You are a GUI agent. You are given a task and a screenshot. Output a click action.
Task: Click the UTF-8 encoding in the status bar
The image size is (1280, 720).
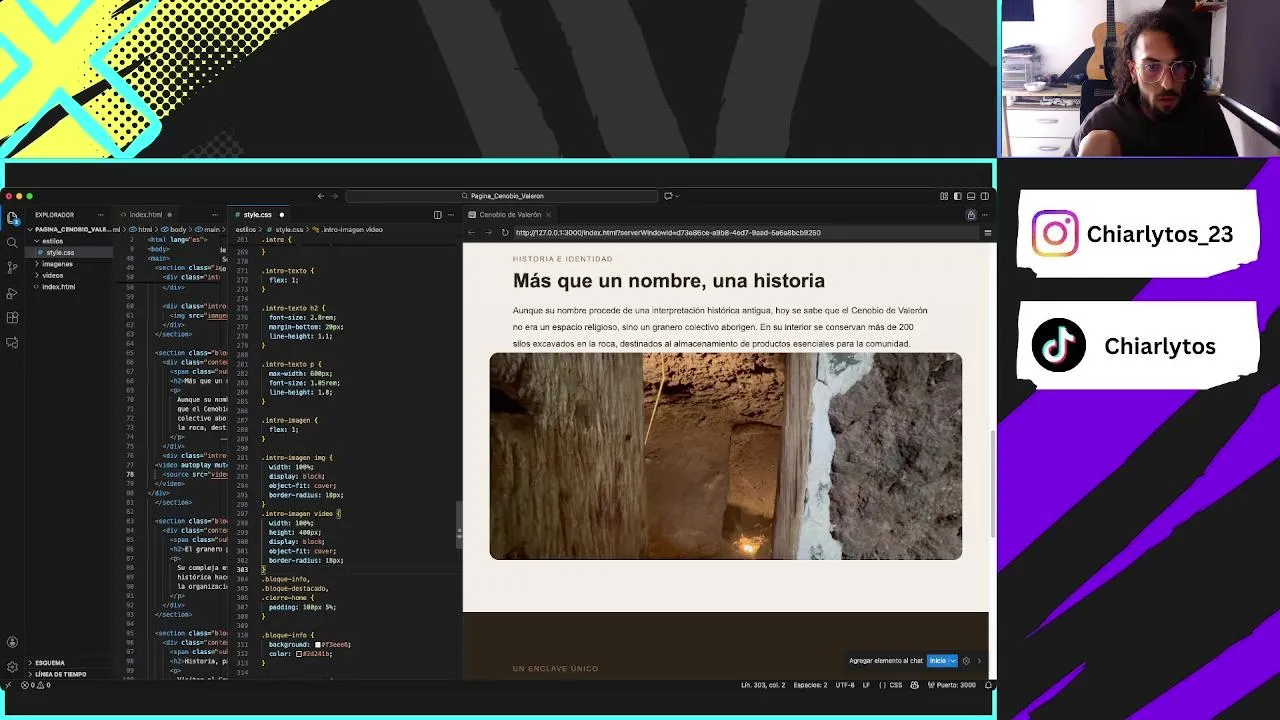845,685
